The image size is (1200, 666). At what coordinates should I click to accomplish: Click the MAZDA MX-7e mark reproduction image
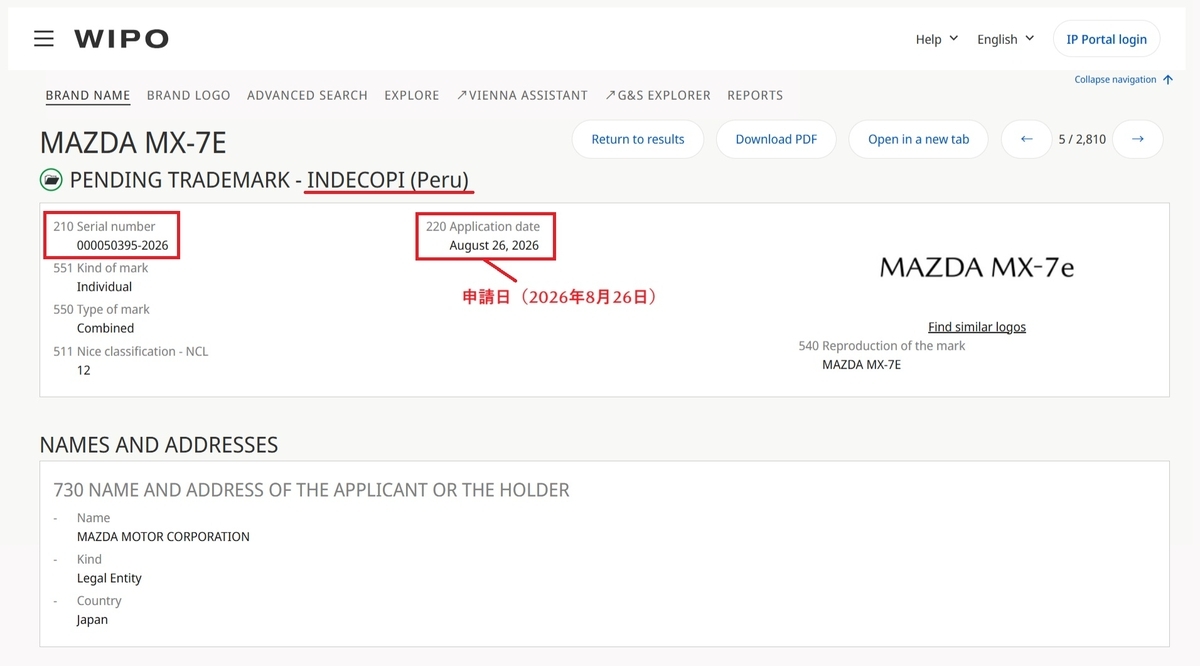(977, 267)
